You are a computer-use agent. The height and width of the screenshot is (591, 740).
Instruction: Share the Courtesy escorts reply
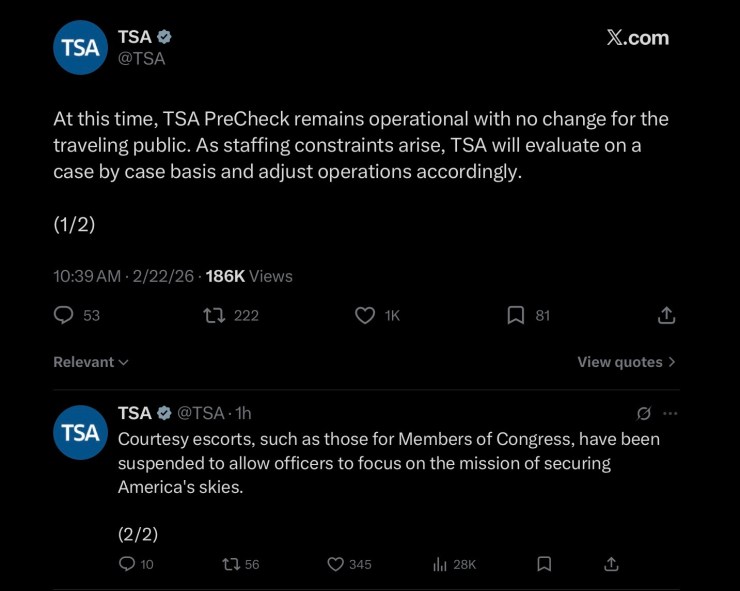coord(612,564)
